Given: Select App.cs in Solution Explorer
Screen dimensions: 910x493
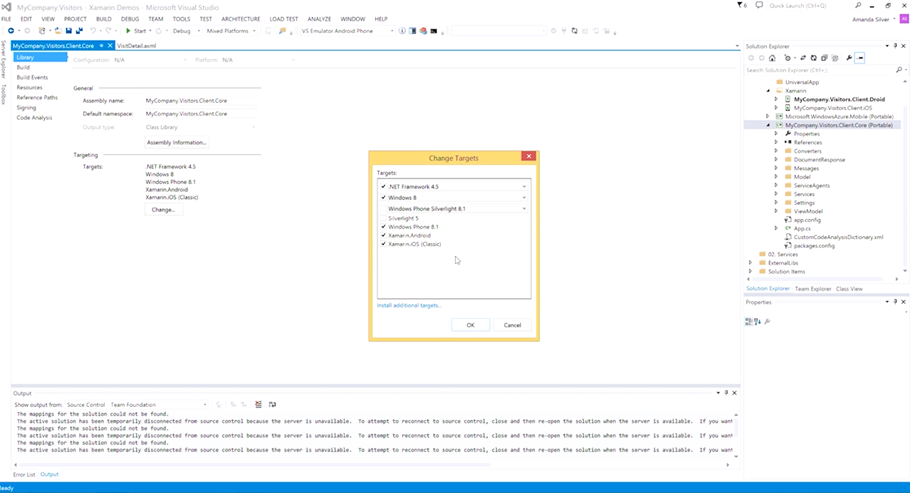Looking at the screenshot, I should point(802,229).
